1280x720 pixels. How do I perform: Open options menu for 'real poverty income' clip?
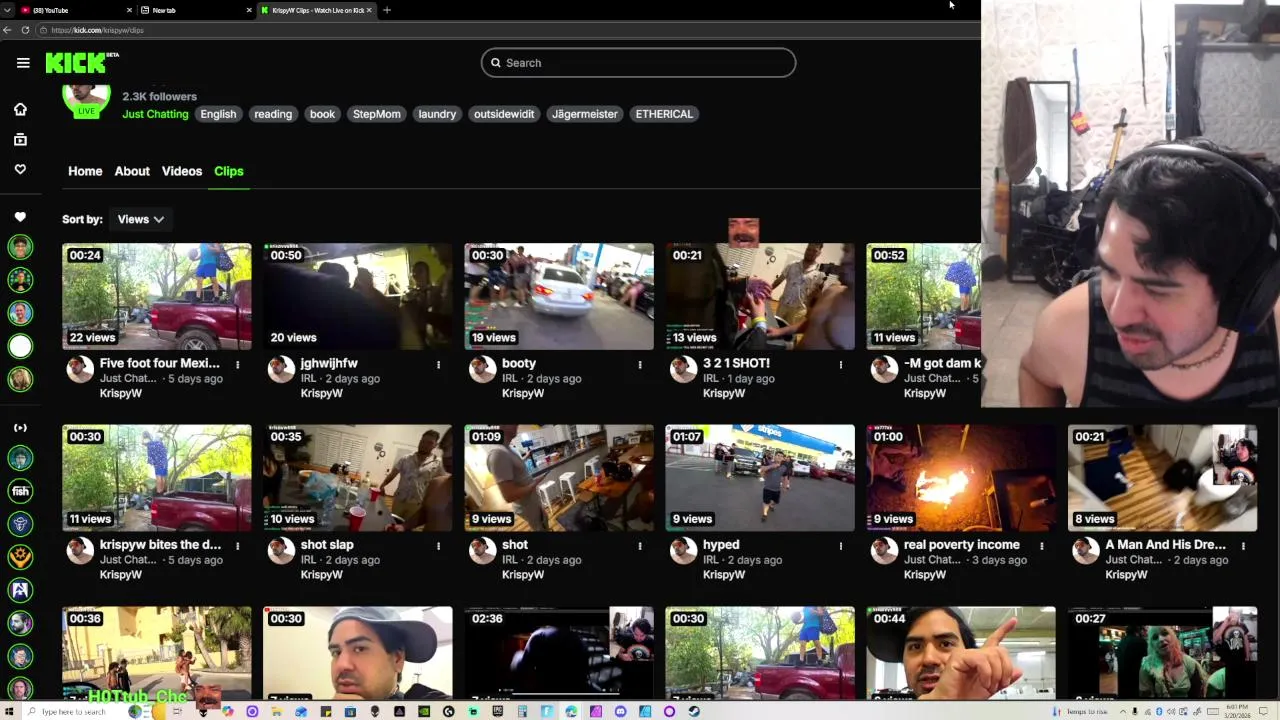tap(1042, 546)
